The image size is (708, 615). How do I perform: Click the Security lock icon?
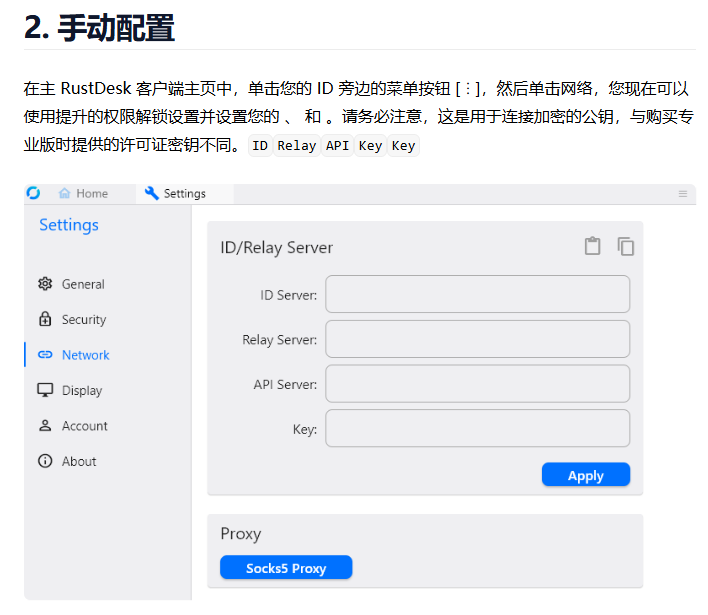(45, 319)
